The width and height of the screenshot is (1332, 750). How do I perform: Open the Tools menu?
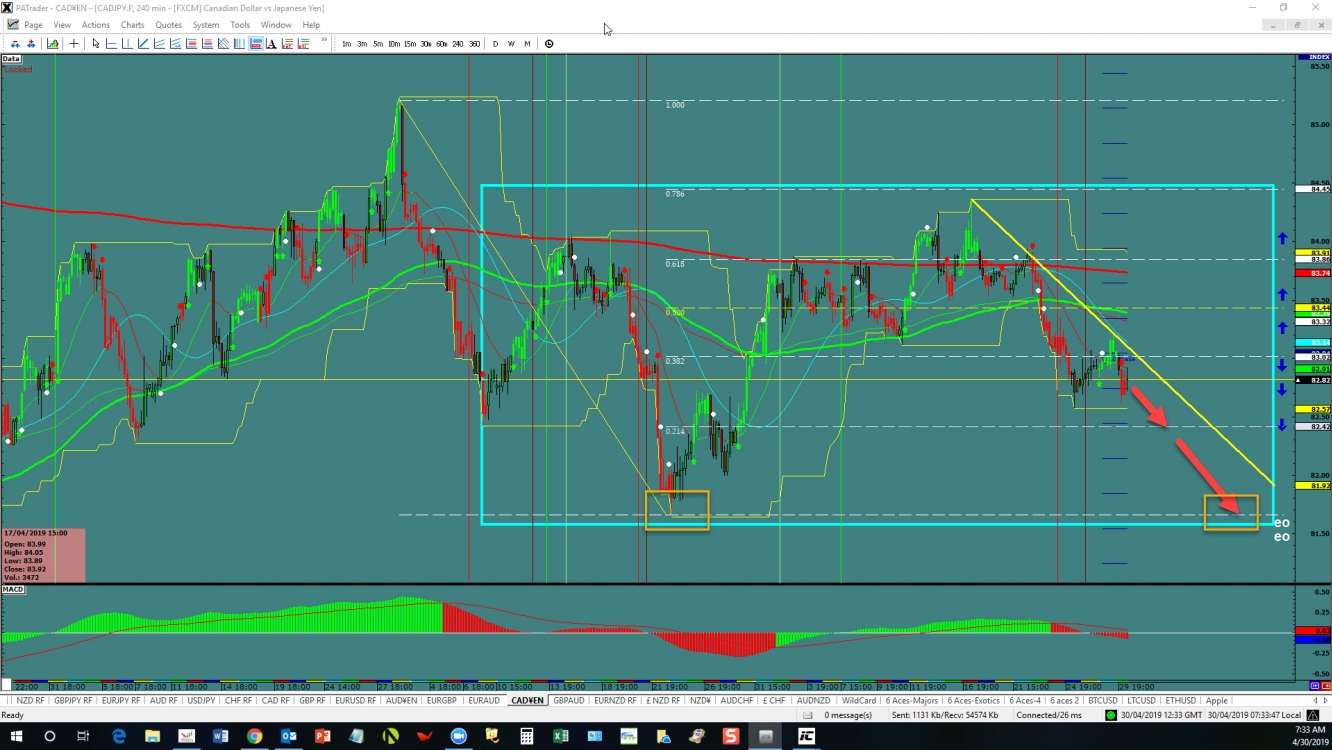pyautogui.click(x=240, y=25)
